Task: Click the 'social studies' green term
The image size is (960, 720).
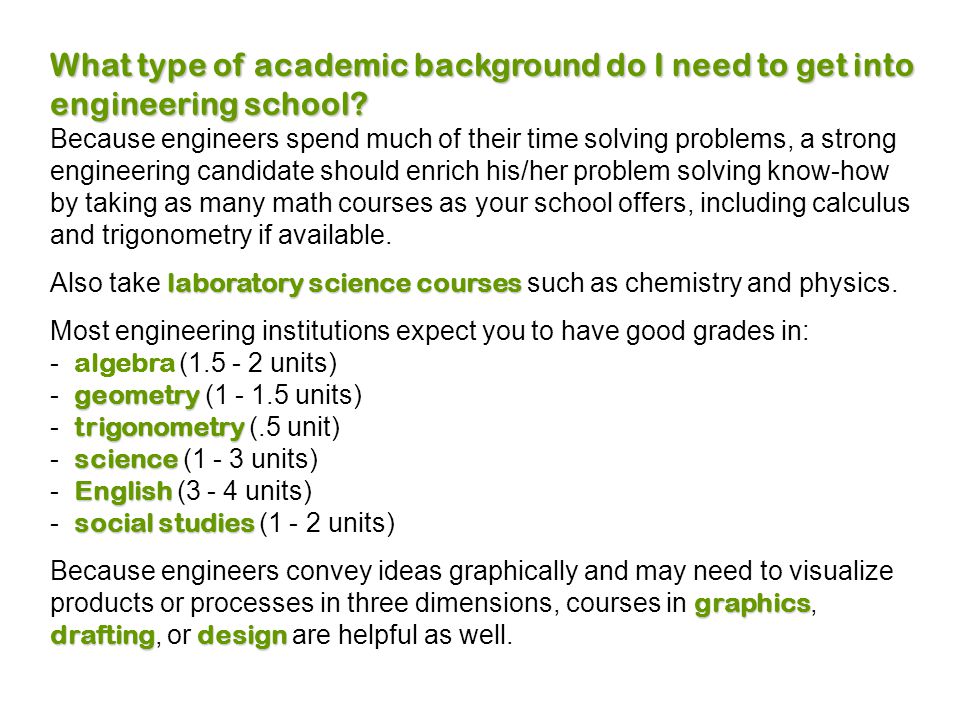Action: click(x=164, y=523)
